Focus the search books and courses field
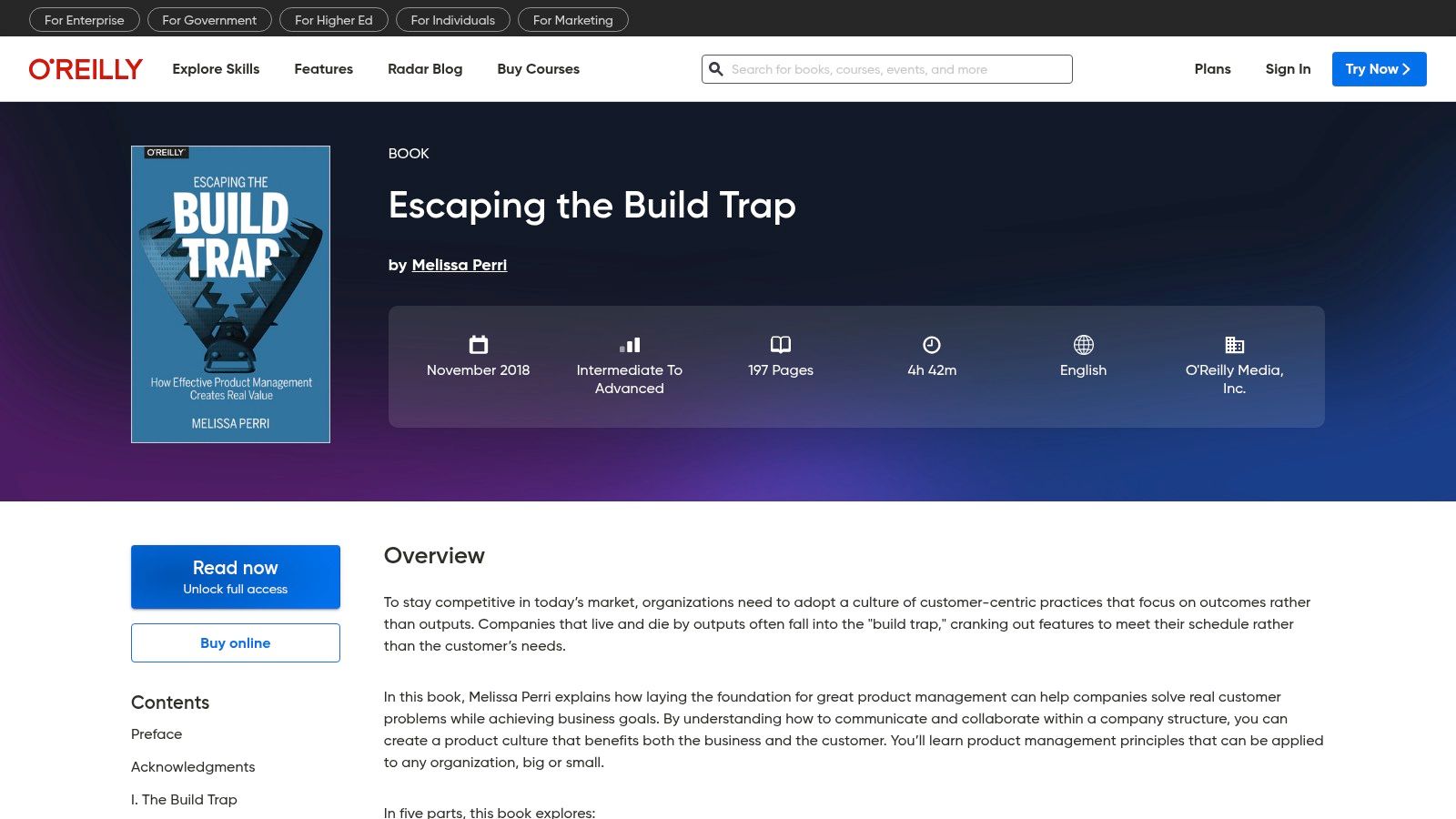The height and width of the screenshot is (819, 1456). pos(896,69)
